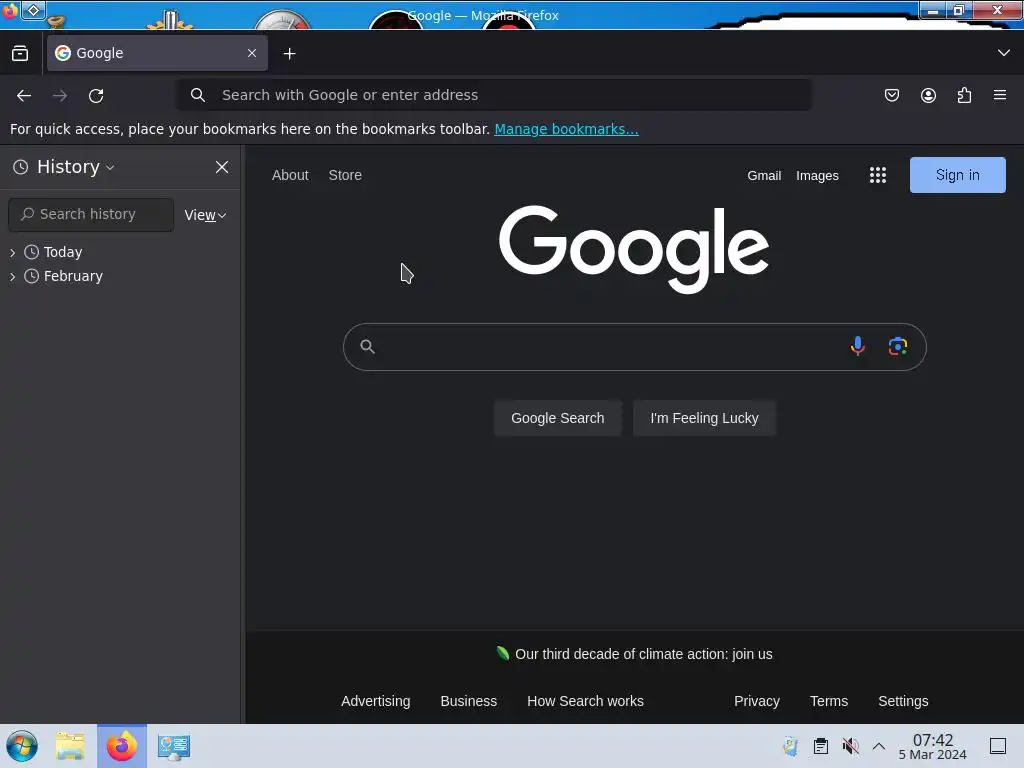Click Google Search button

click(557, 418)
